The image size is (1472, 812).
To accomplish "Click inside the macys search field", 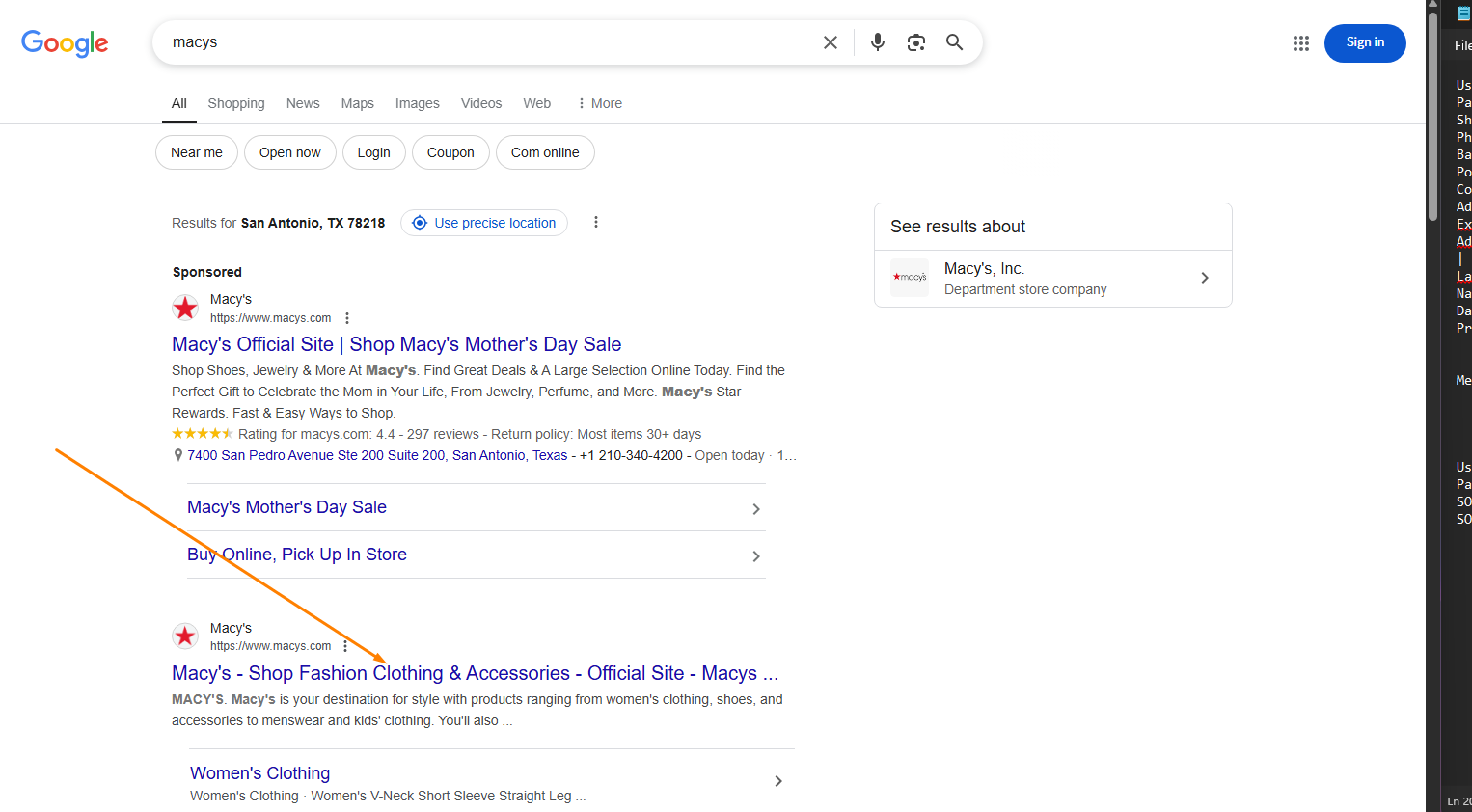I will point(482,42).
